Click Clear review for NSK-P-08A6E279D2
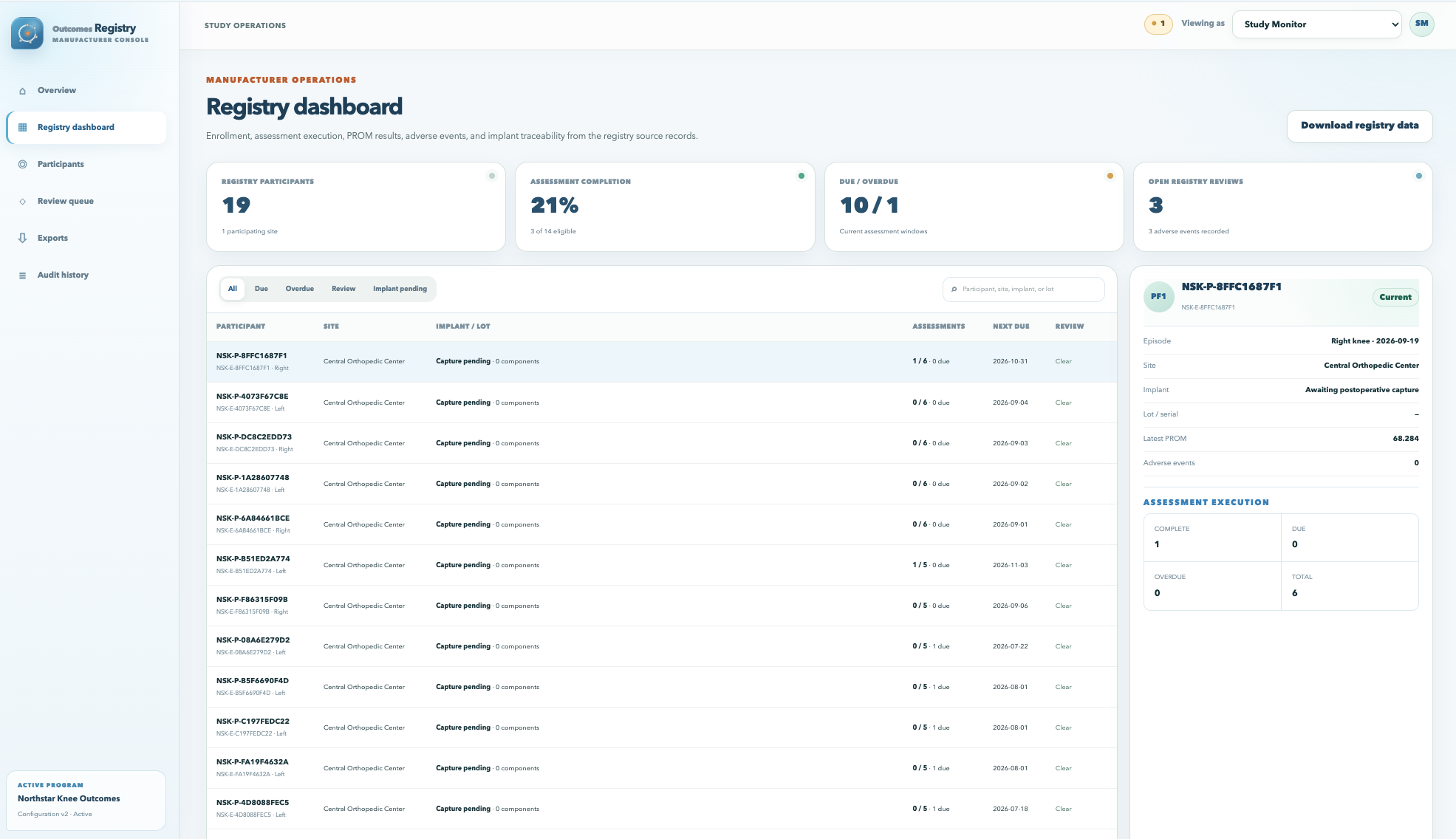Viewport: 1456px width, 839px height. (x=1063, y=646)
